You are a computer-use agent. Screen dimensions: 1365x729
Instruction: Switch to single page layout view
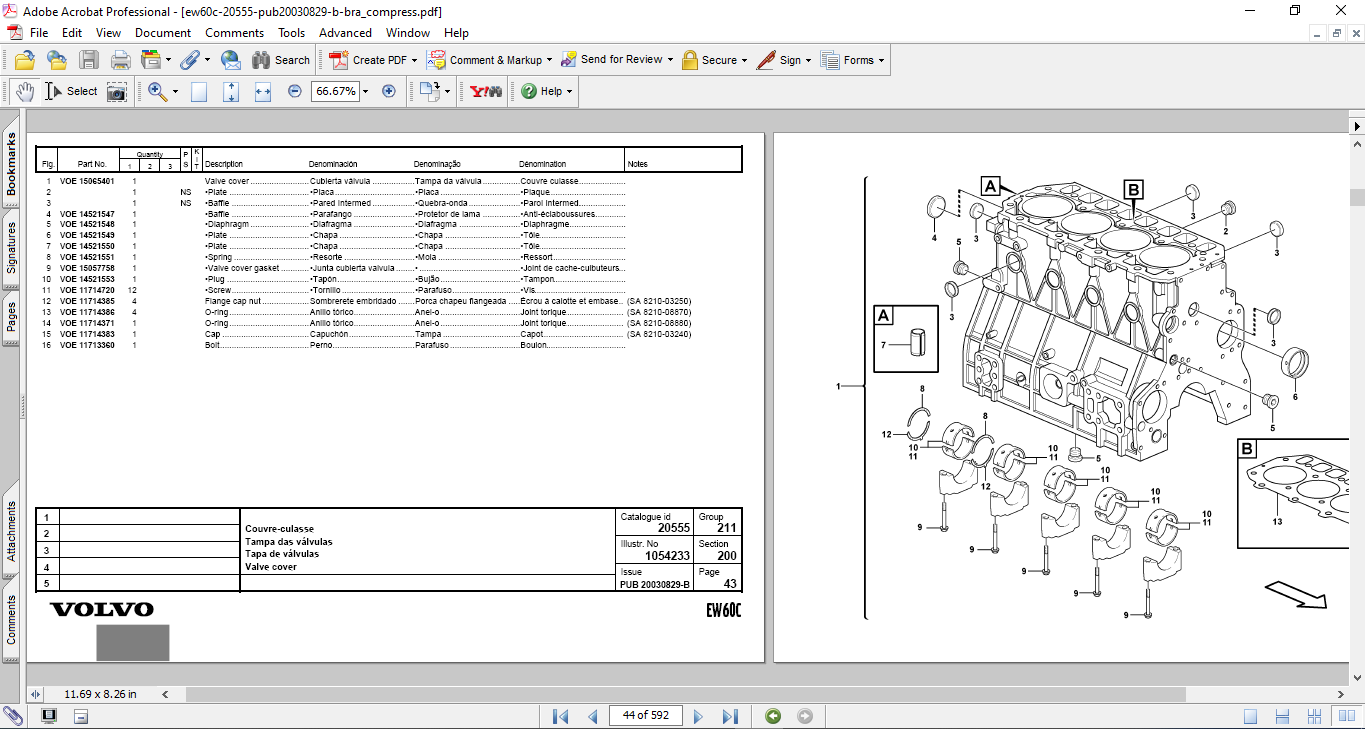click(x=1251, y=716)
